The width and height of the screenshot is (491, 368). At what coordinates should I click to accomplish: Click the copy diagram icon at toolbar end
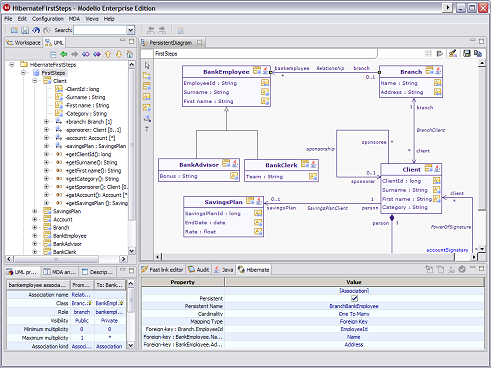[x=478, y=53]
